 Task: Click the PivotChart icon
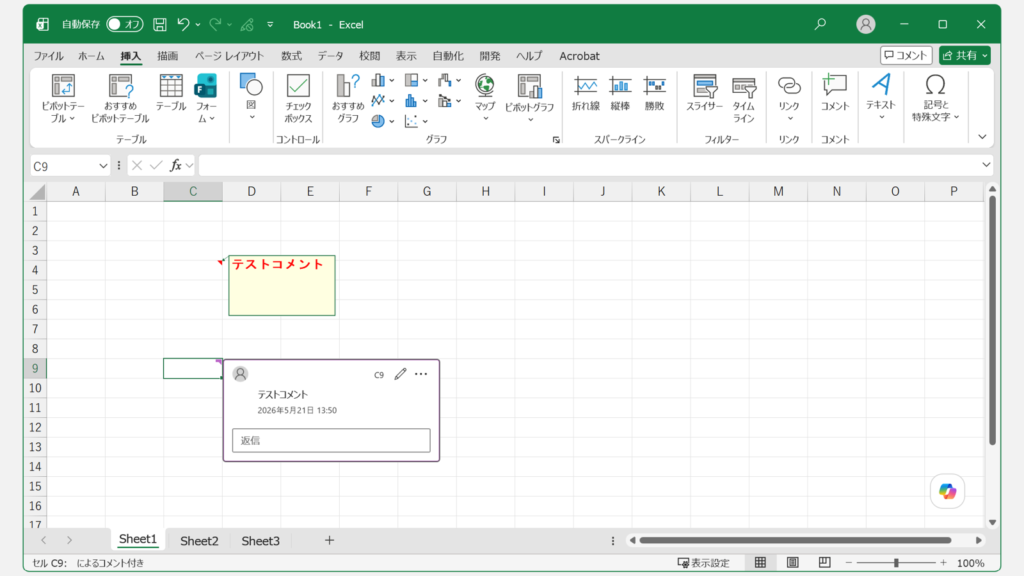529,86
